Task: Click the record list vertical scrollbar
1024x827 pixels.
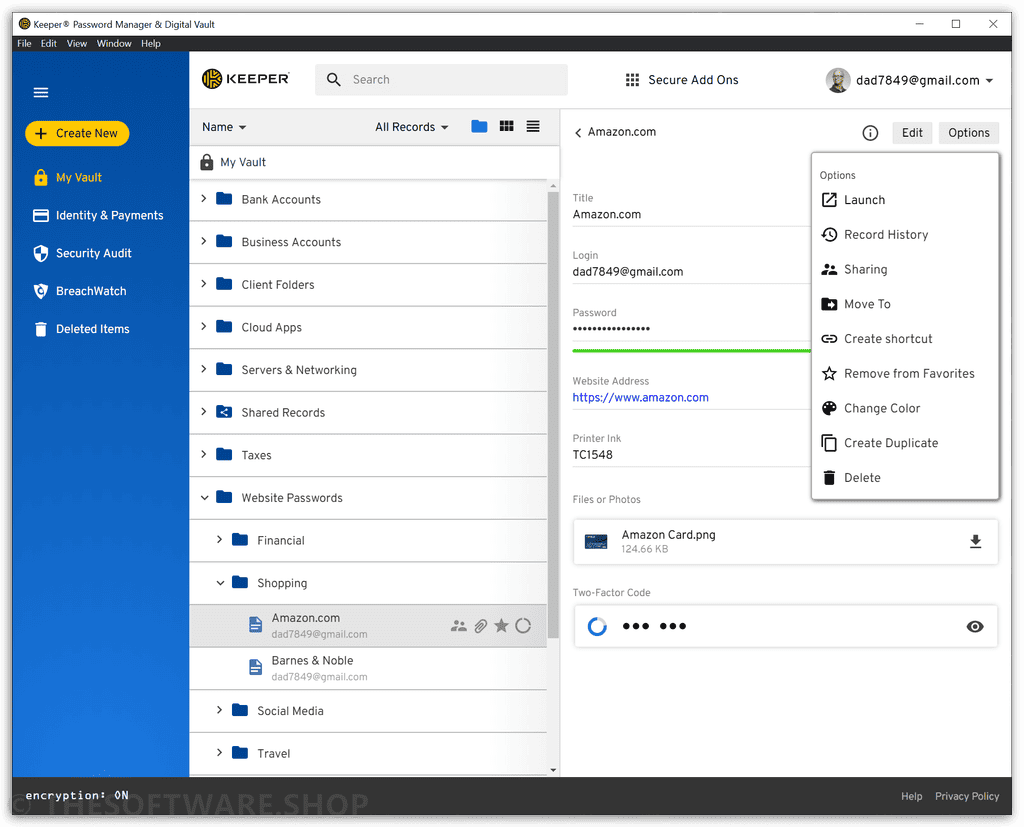Action: click(x=553, y=414)
